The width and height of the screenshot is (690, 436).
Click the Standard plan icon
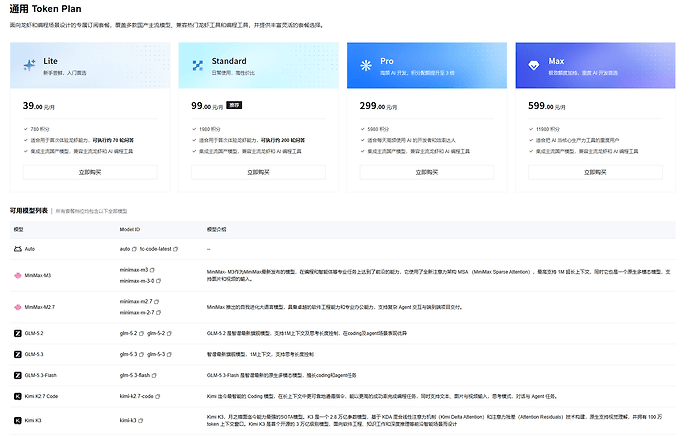(198, 66)
